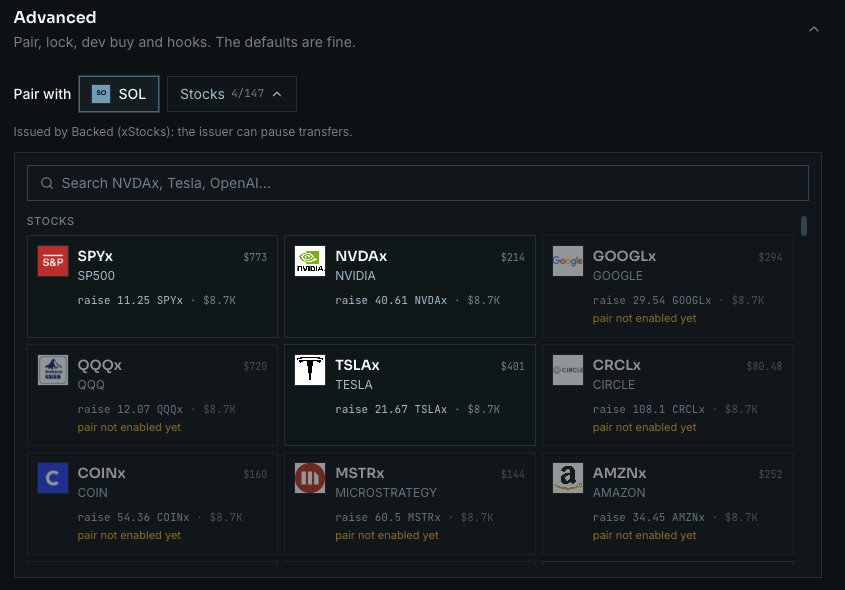
Task: Click the Tesla logo icon
Action: (x=310, y=370)
